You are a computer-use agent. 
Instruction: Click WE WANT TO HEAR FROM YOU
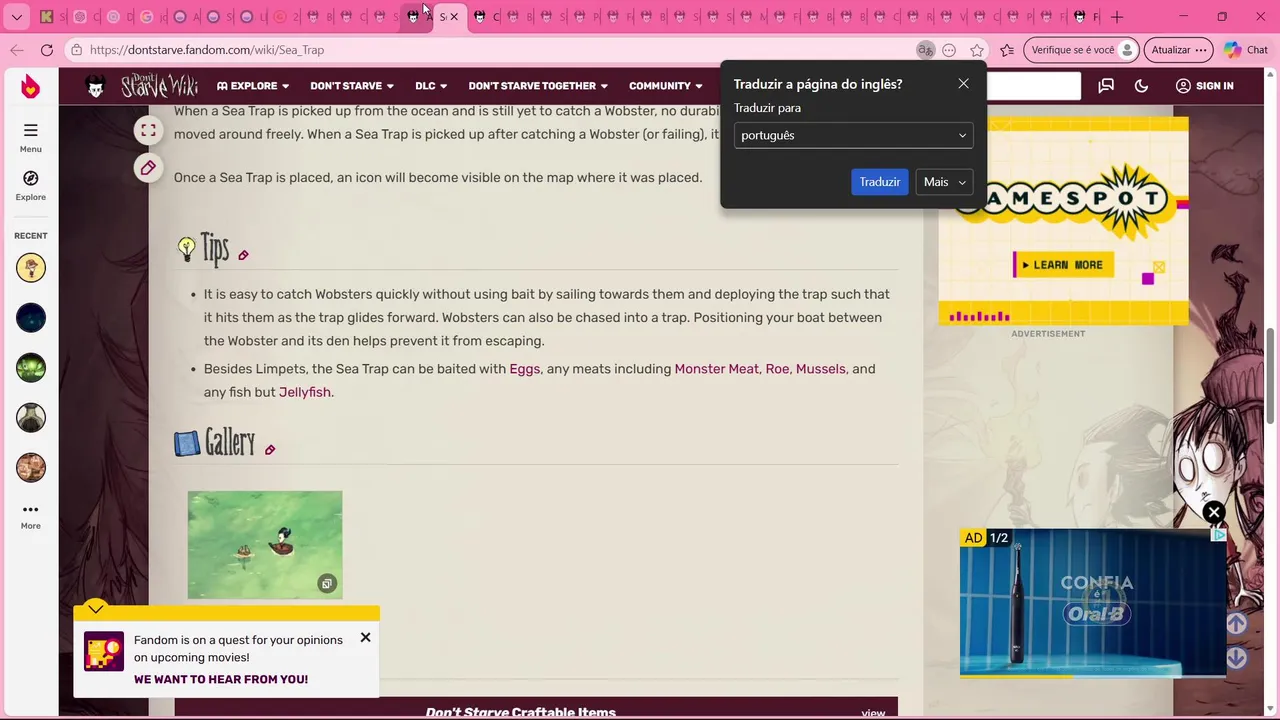click(x=221, y=680)
